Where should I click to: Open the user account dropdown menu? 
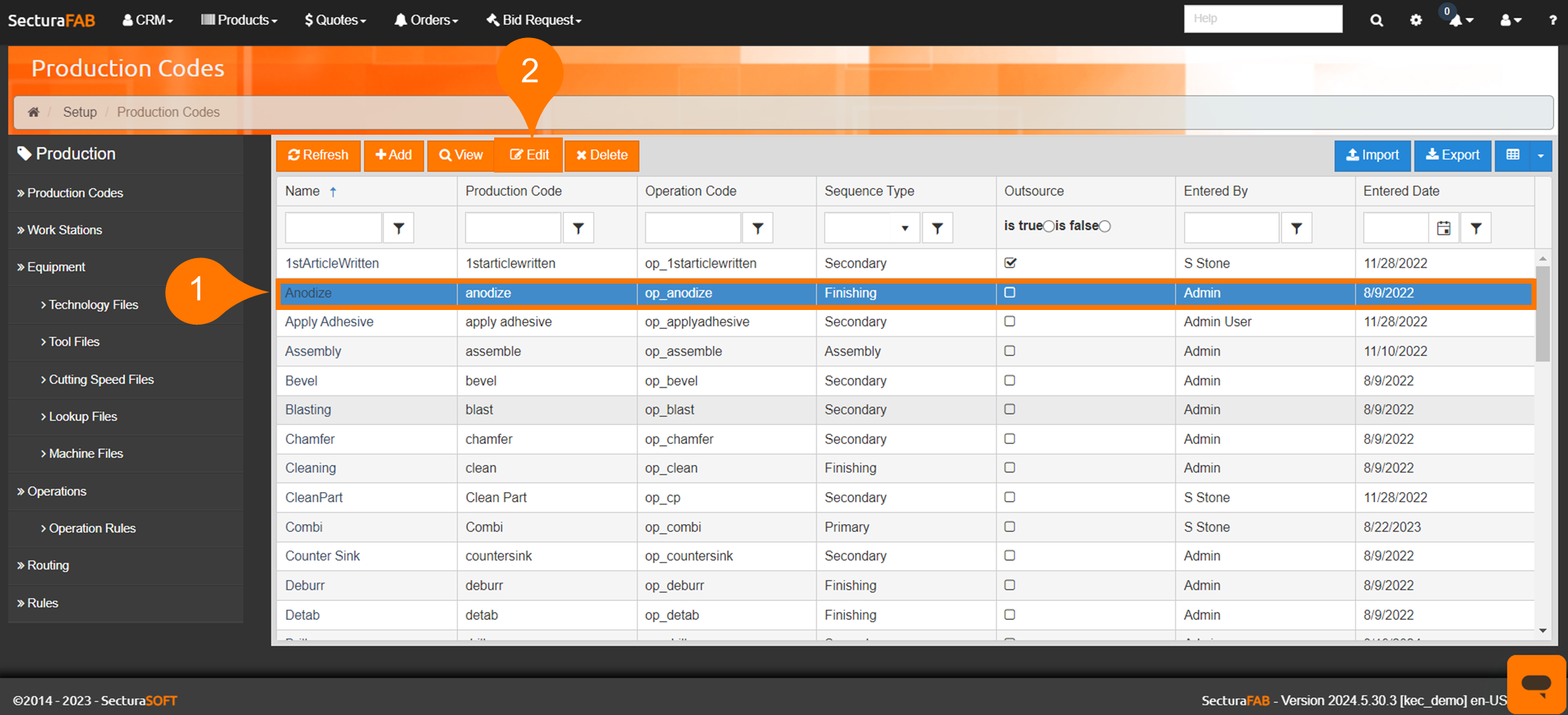(x=1510, y=20)
